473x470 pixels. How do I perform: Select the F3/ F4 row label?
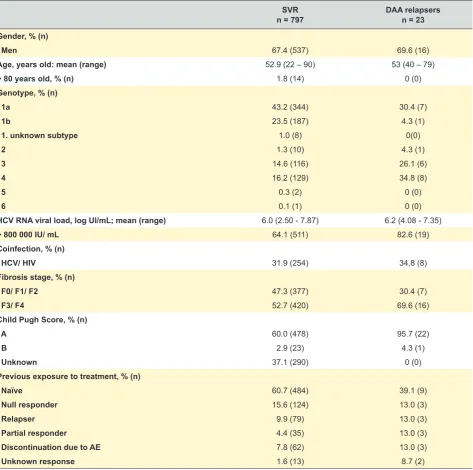pos(13,306)
